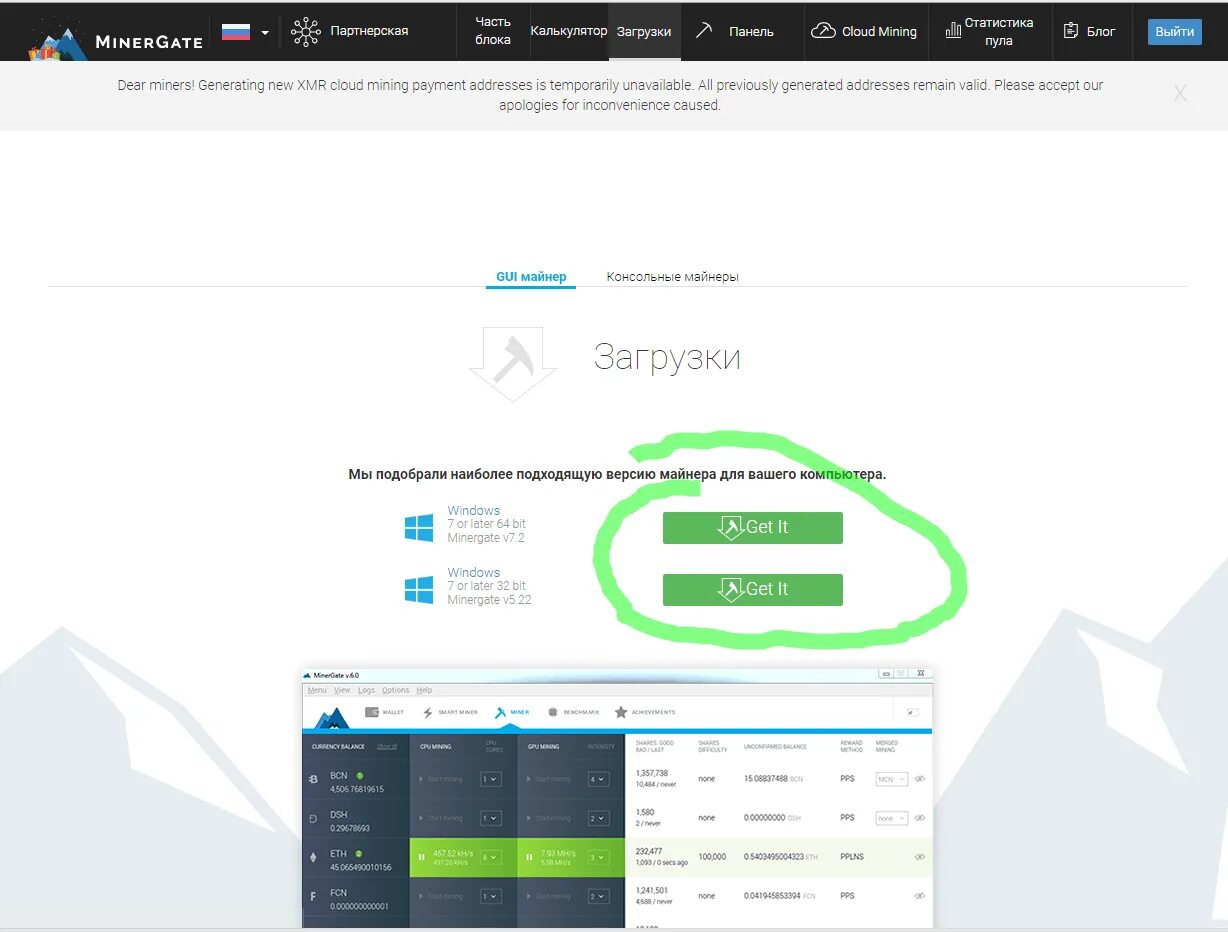The width and height of the screenshot is (1228, 932).
Task: Click the BCN coin icon
Action: click(x=313, y=779)
